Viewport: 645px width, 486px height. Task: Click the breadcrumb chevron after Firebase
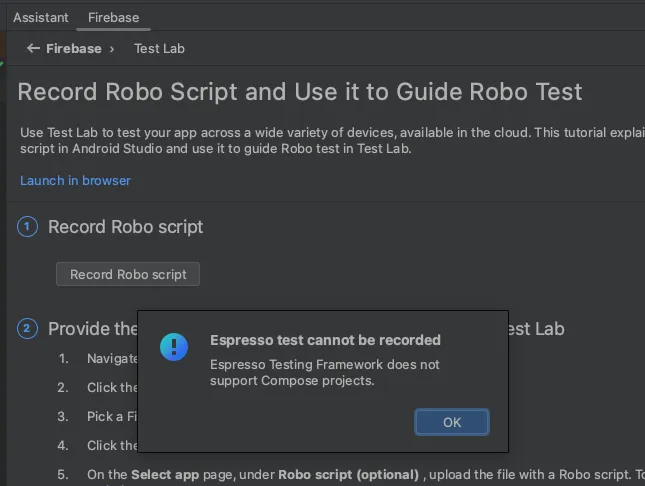tap(112, 48)
